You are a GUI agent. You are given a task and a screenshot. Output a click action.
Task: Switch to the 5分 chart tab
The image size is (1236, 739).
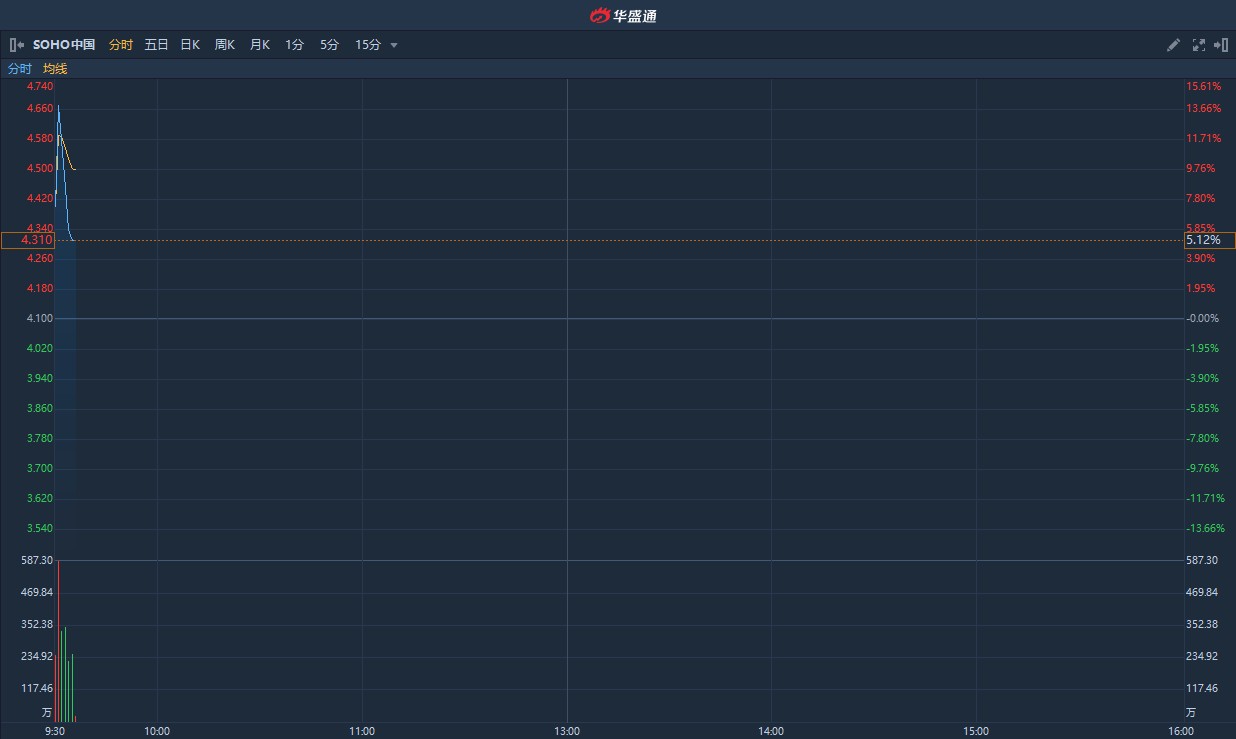point(329,45)
